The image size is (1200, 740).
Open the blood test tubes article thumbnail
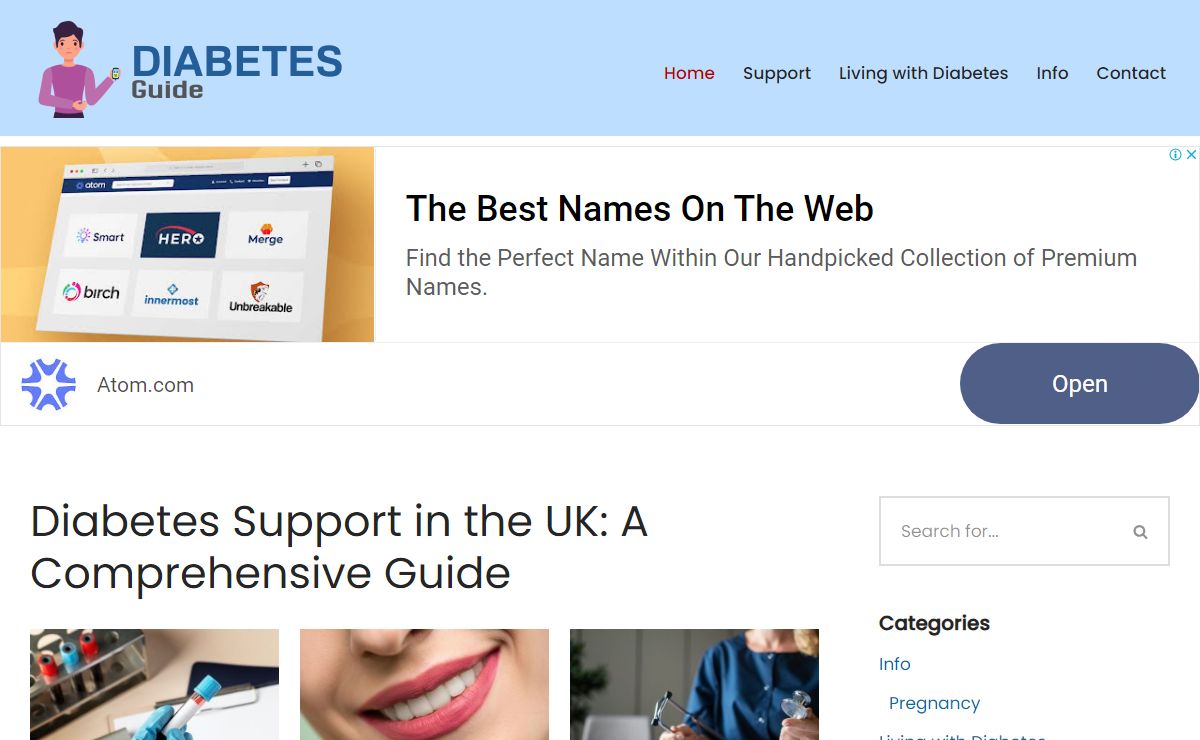(x=154, y=685)
